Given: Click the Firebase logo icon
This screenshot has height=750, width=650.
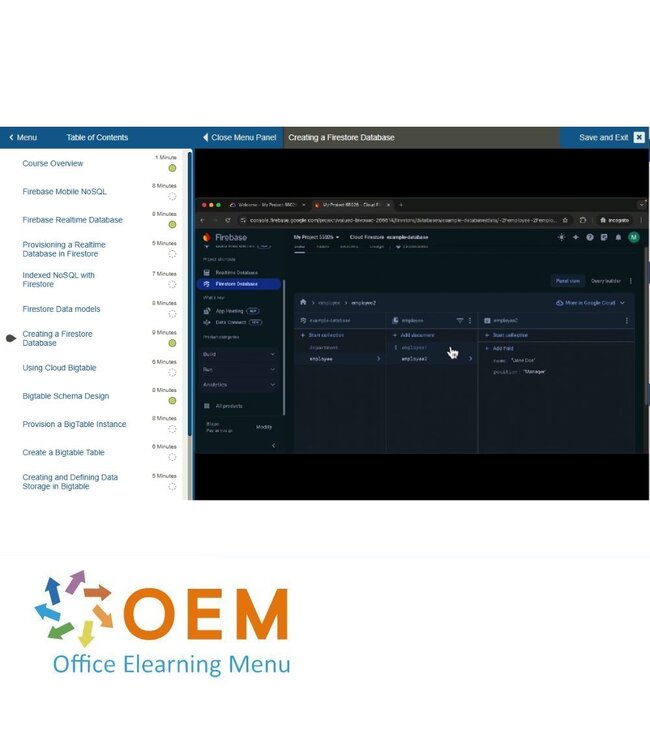Looking at the screenshot, I should pos(207,237).
